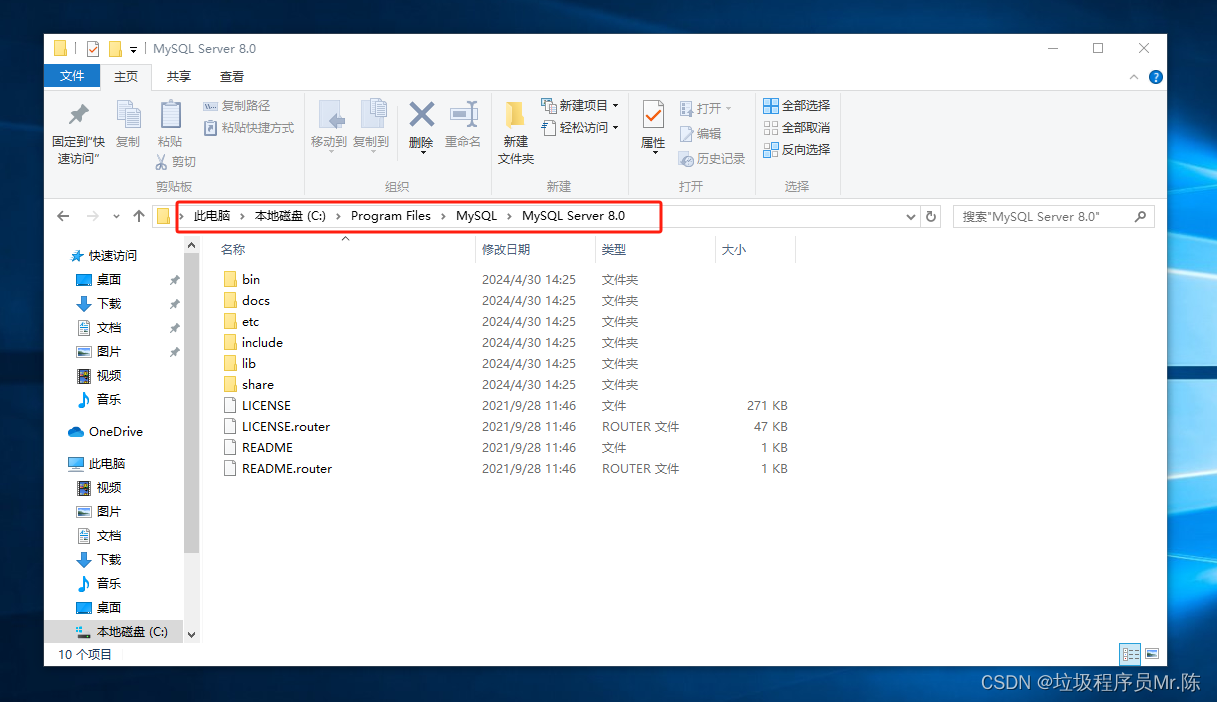Open History command in ribbon
The height and width of the screenshot is (702, 1217).
pos(712,159)
